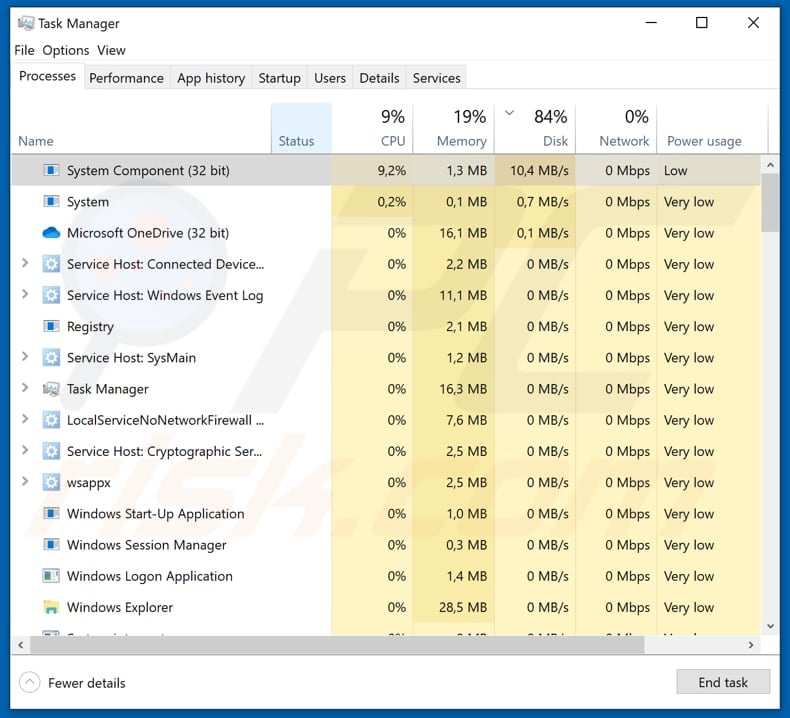Click the Service Host: Windows Event Log gear icon
Image resolution: width=790 pixels, height=718 pixels.
click(x=51, y=295)
